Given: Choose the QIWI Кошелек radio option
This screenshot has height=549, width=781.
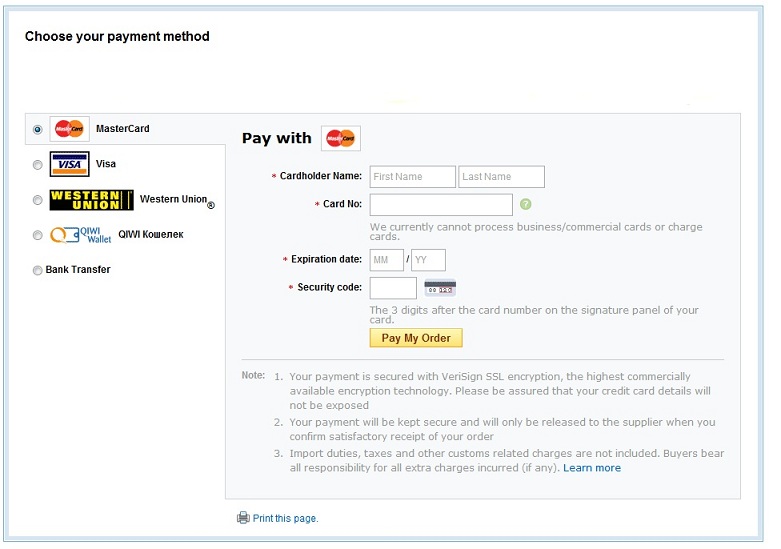Looking at the screenshot, I should 38,236.
